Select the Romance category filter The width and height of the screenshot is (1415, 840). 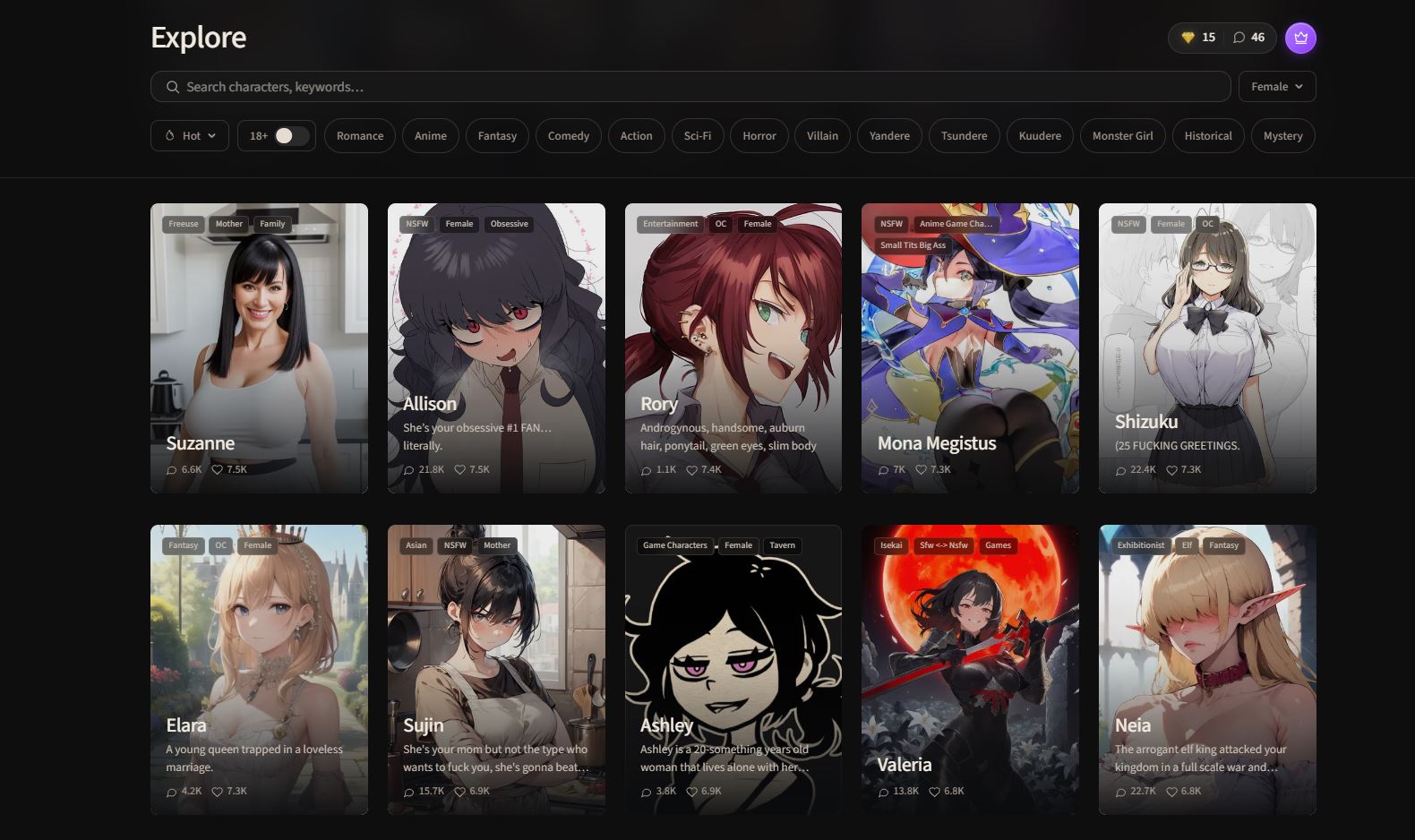click(360, 136)
